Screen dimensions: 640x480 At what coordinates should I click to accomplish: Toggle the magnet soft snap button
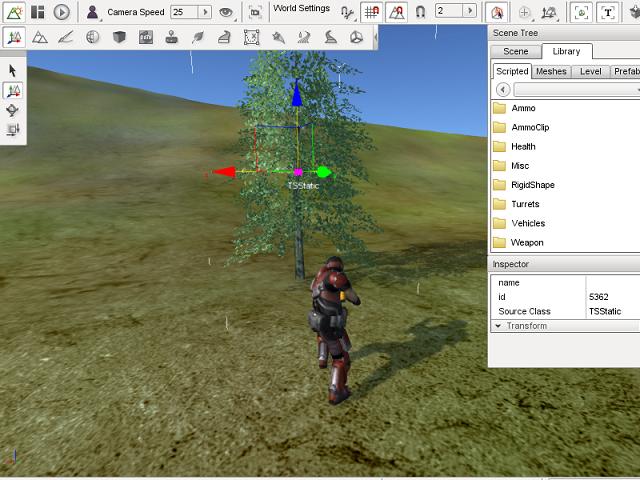(420, 12)
